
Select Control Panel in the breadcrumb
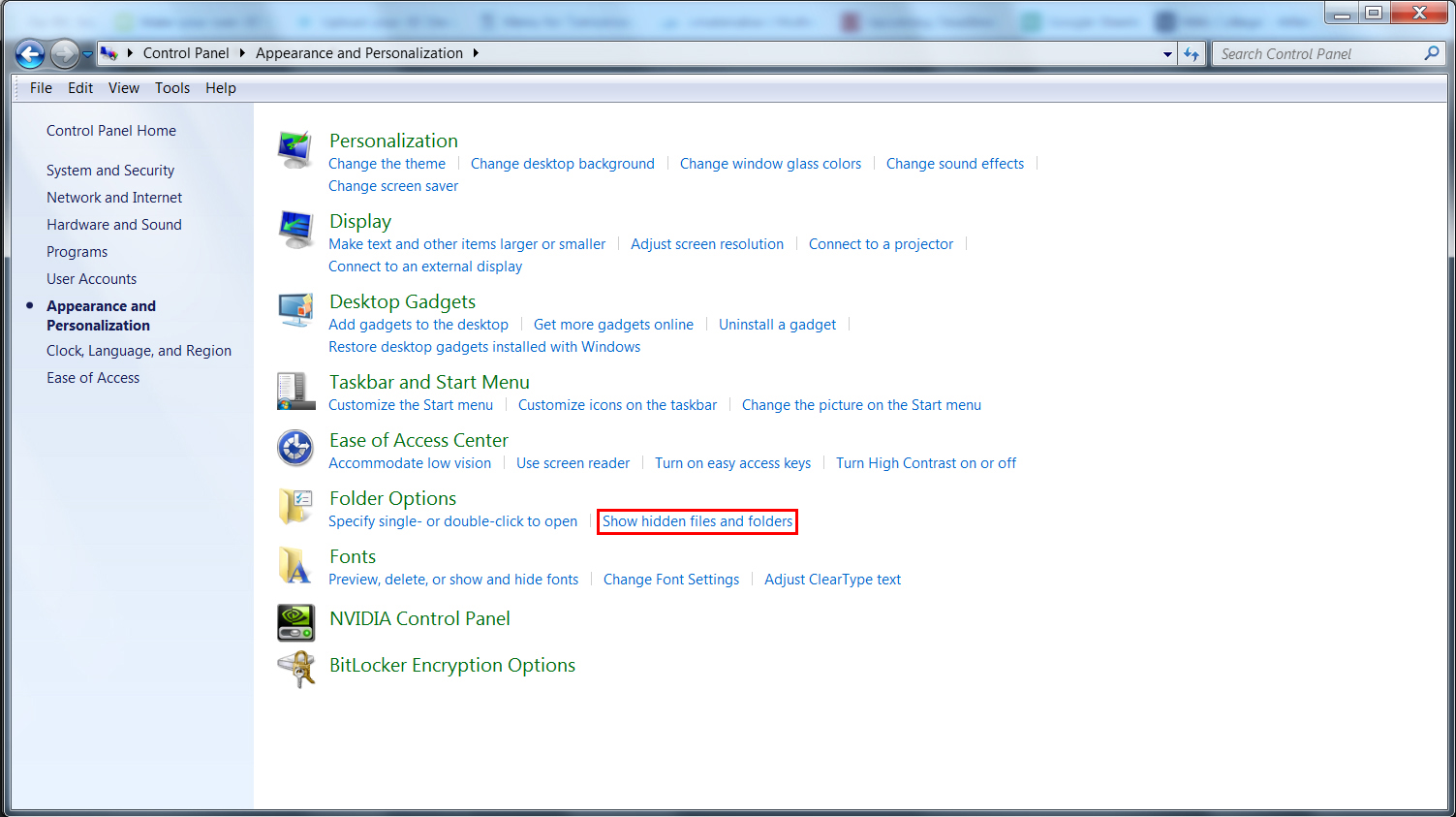point(186,53)
